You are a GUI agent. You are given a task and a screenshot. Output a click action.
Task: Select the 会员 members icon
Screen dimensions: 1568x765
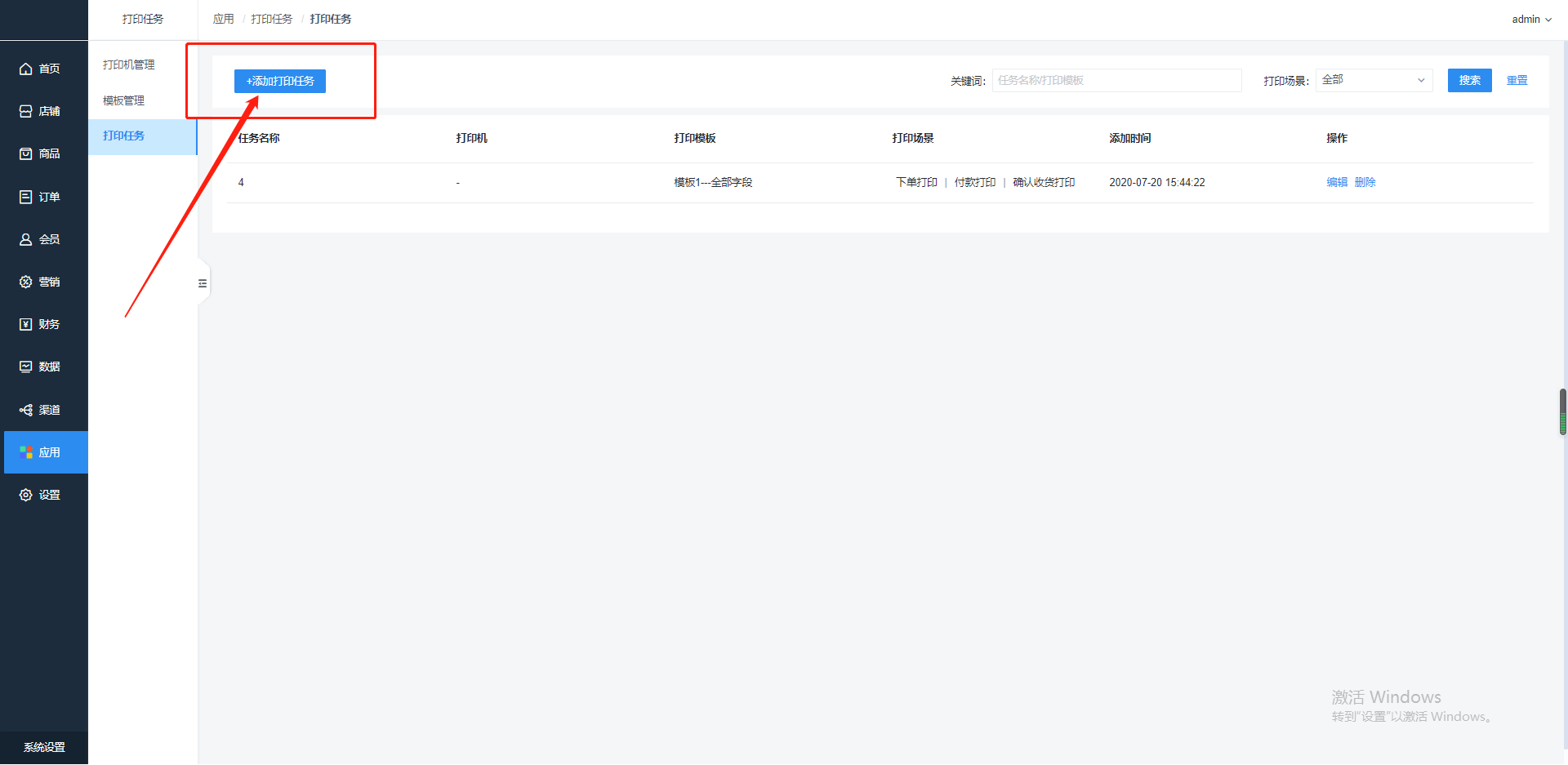coord(26,239)
